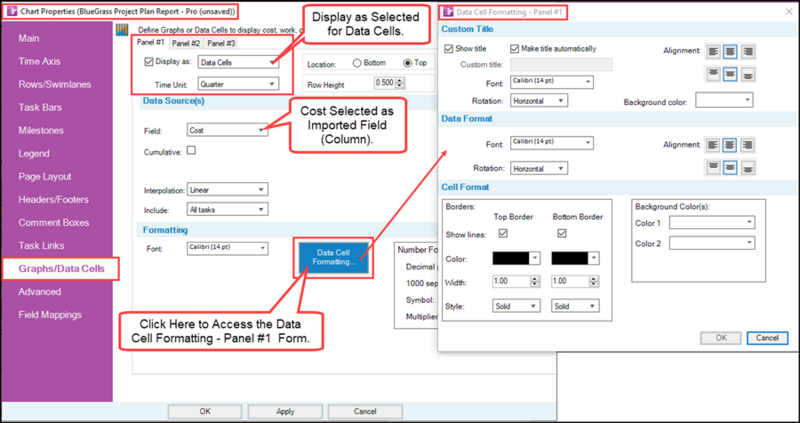Enable the Cumulative checkbox
The width and height of the screenshot is (800, 423).
(x=192, y=151)
